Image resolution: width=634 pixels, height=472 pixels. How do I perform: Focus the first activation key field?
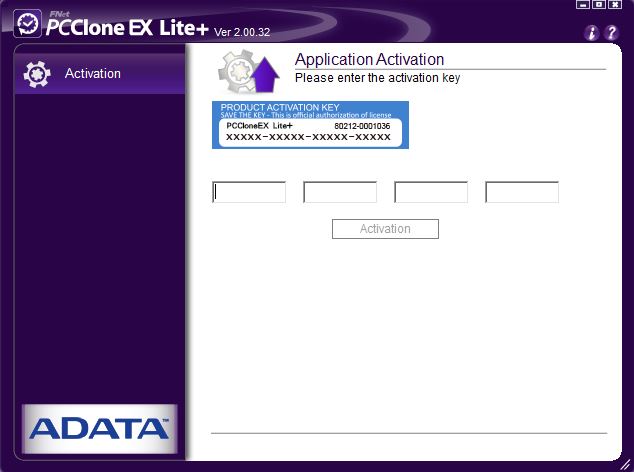click(249, 192)
